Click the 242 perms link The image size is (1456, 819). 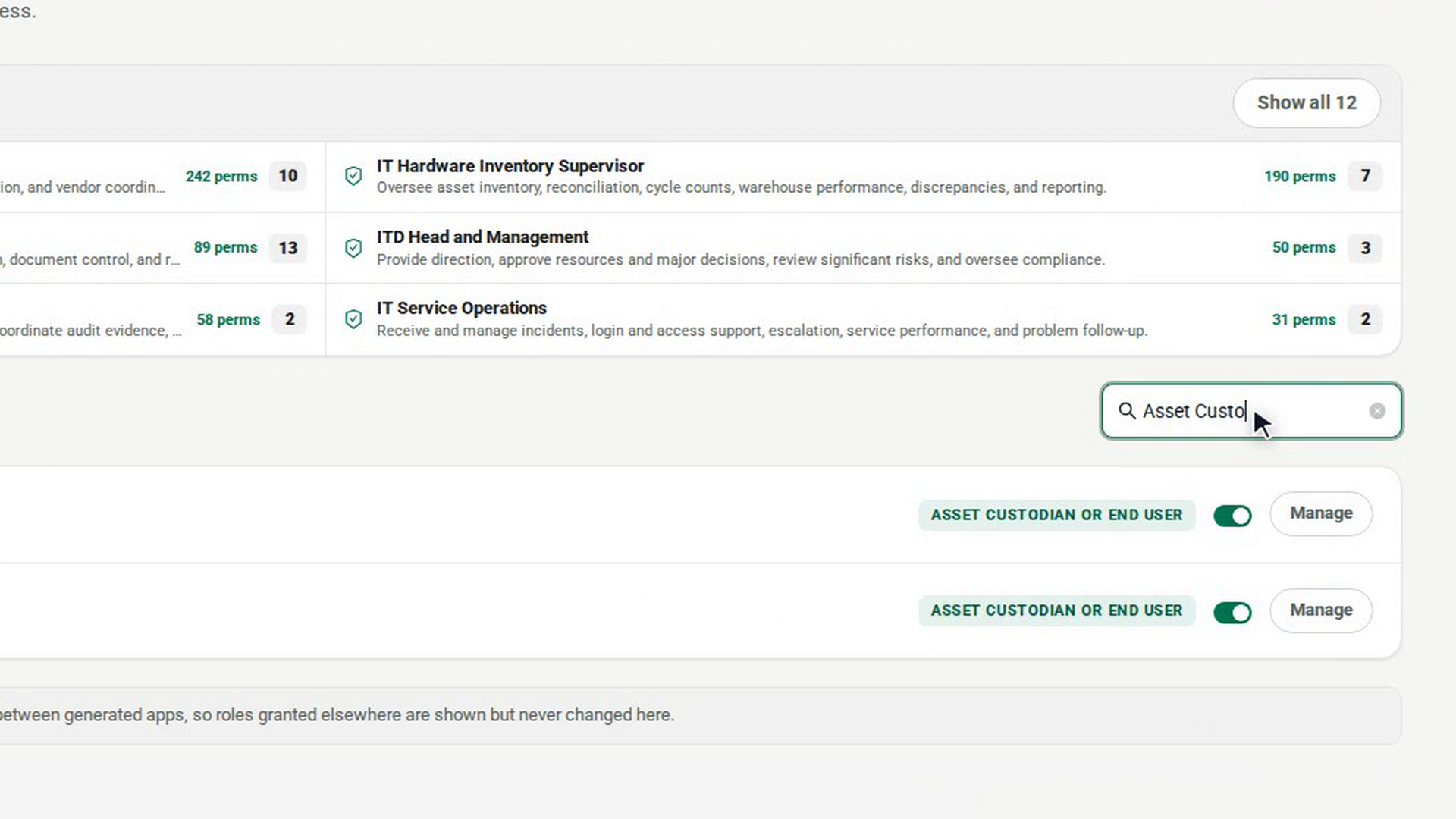click(221, 176)
